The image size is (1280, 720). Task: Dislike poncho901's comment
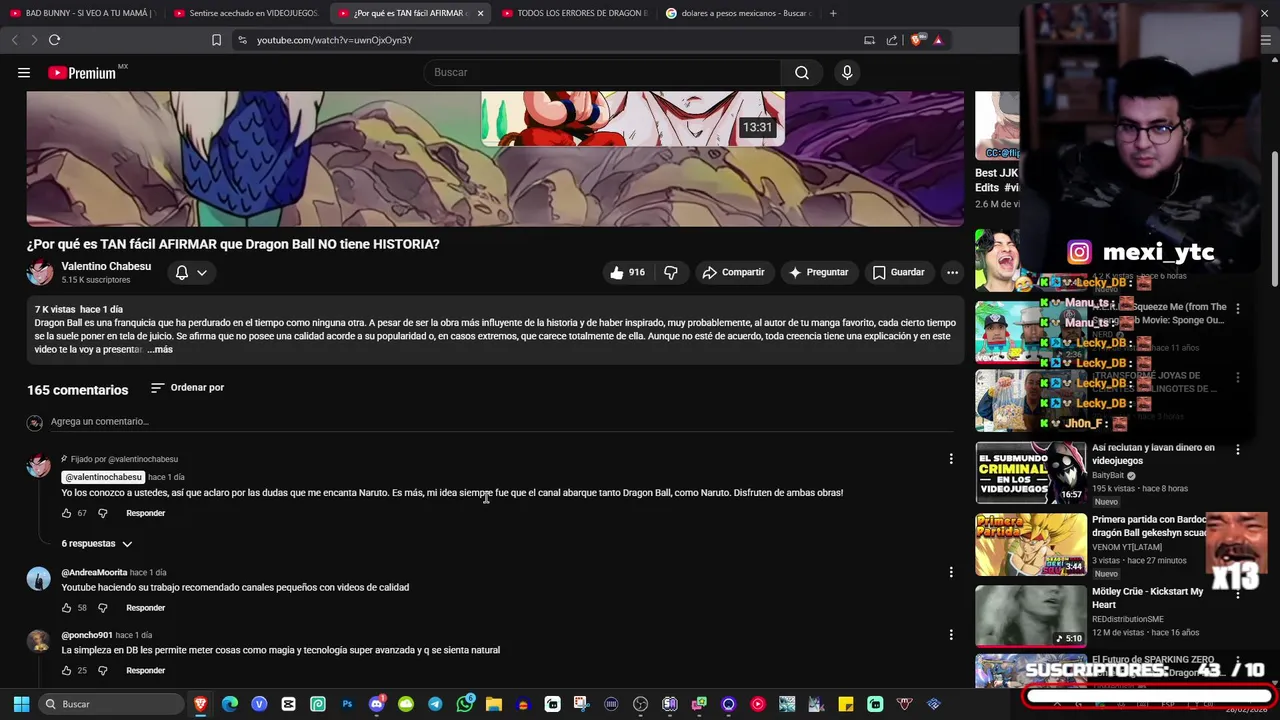(x=102, y=670)
